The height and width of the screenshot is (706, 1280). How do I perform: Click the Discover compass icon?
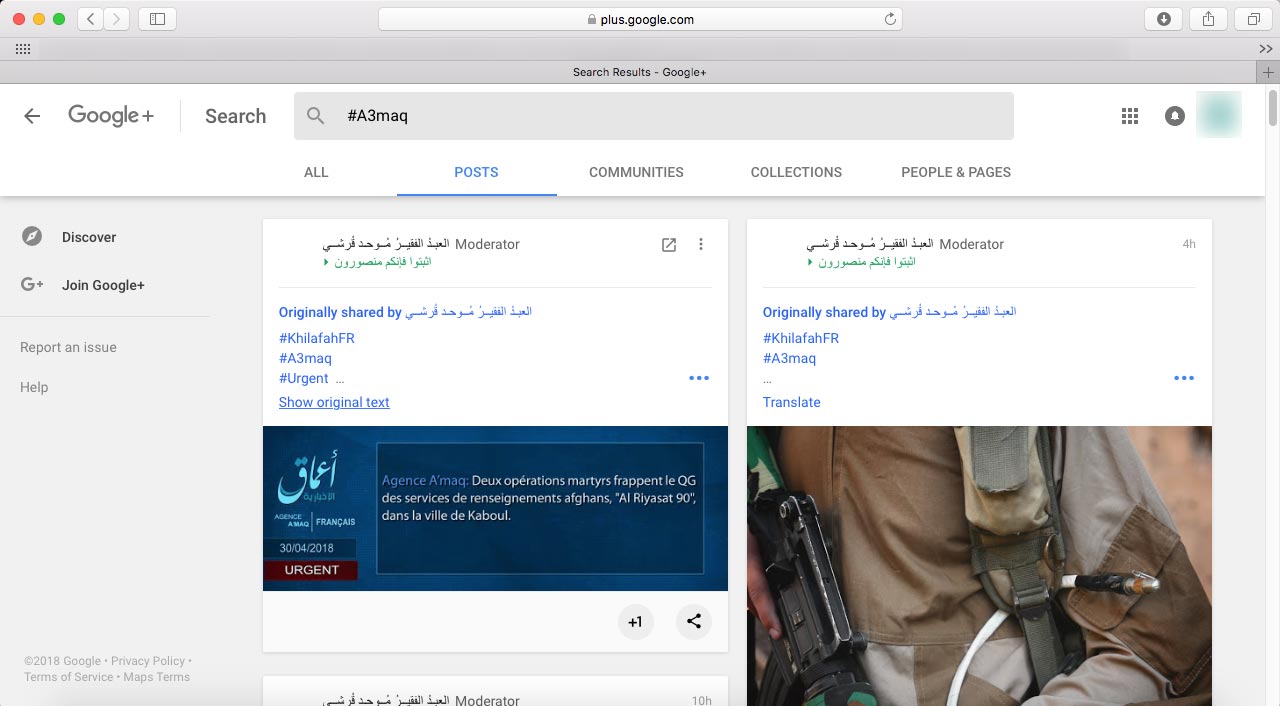(x=32, y=237)
